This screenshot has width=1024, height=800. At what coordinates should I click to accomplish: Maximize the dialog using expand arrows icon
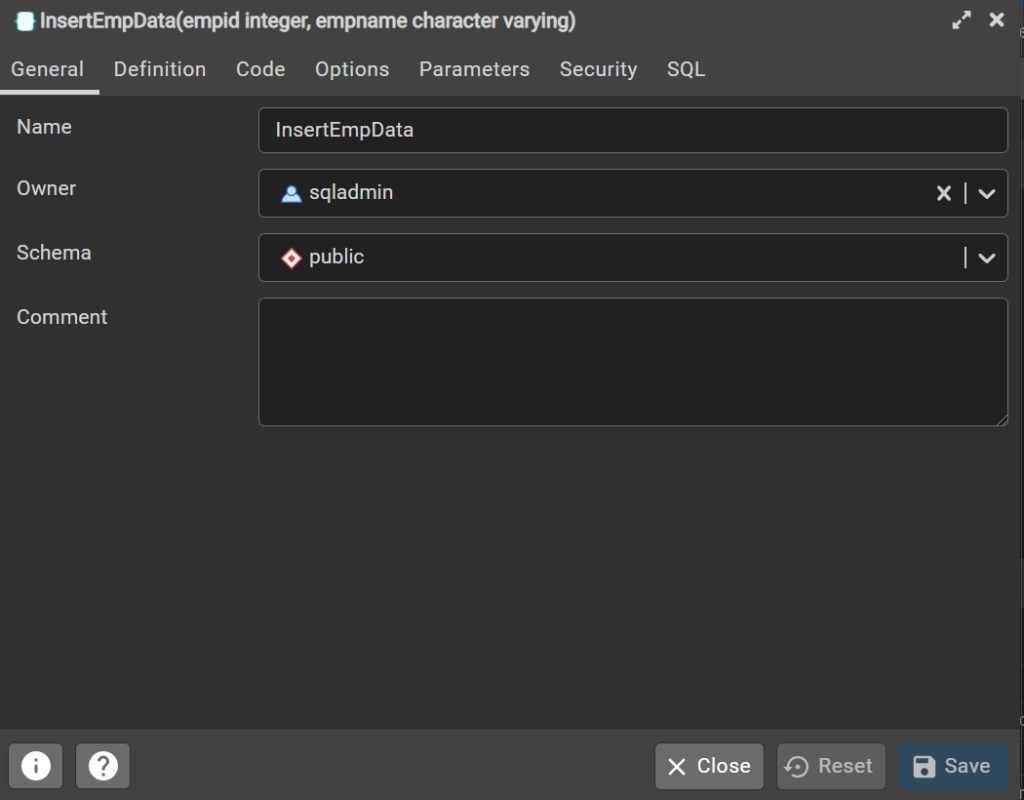point(961,20)
